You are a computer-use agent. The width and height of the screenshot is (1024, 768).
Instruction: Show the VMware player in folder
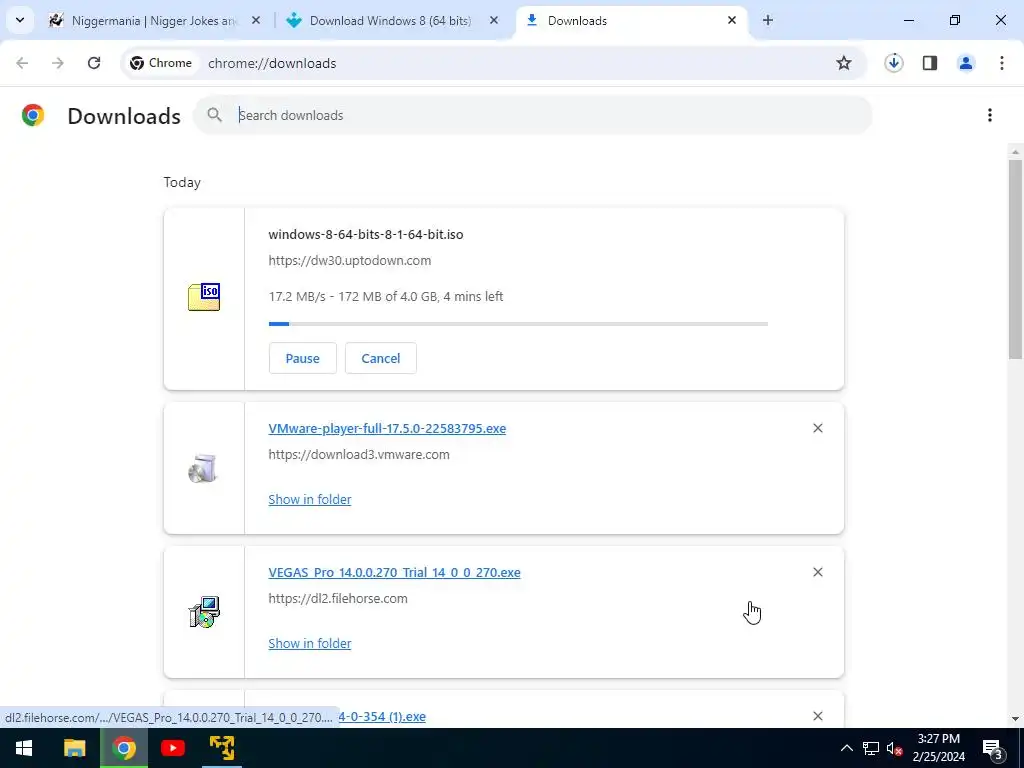point(310,500)
